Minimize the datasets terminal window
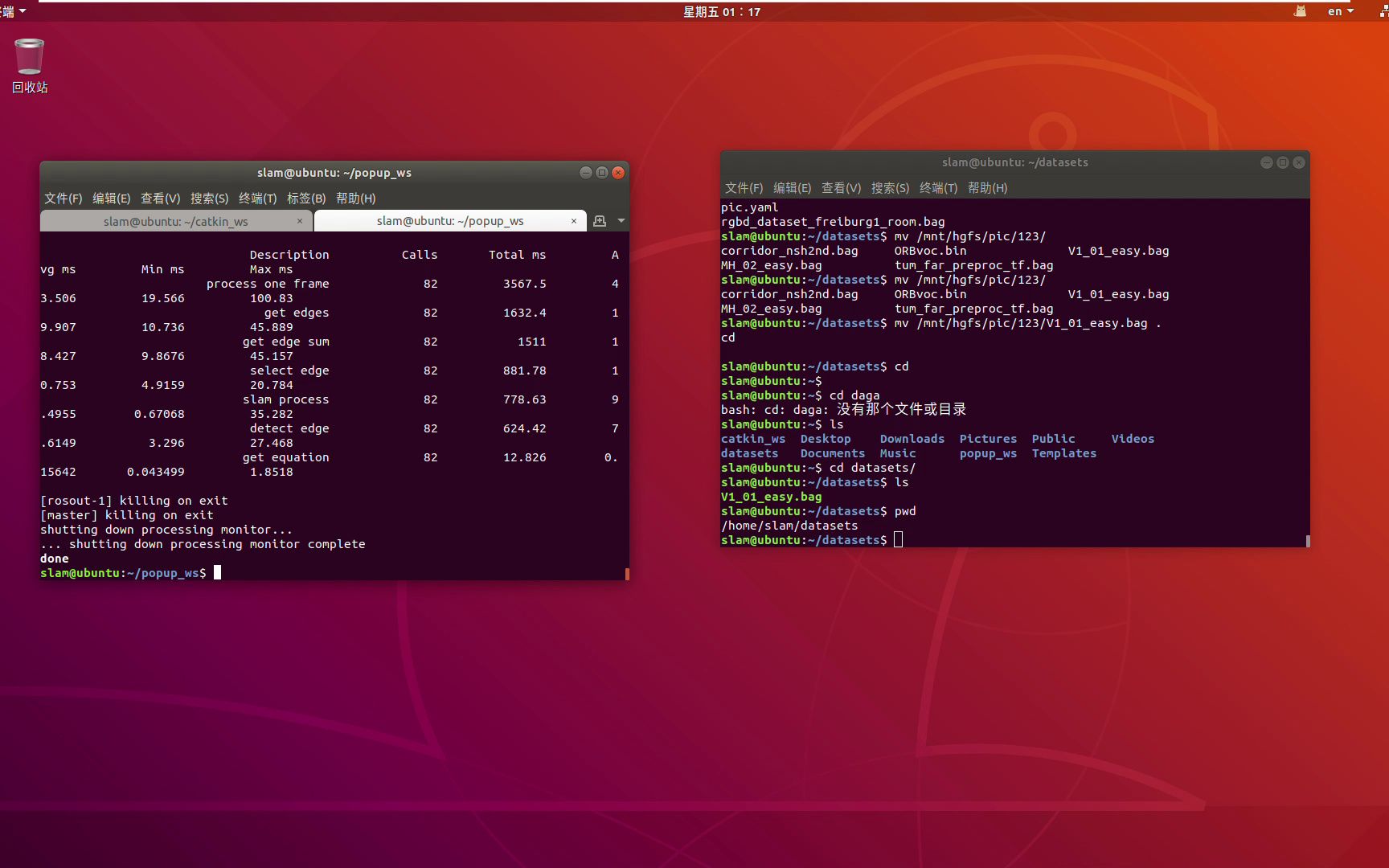 [x=1267, y=162]
